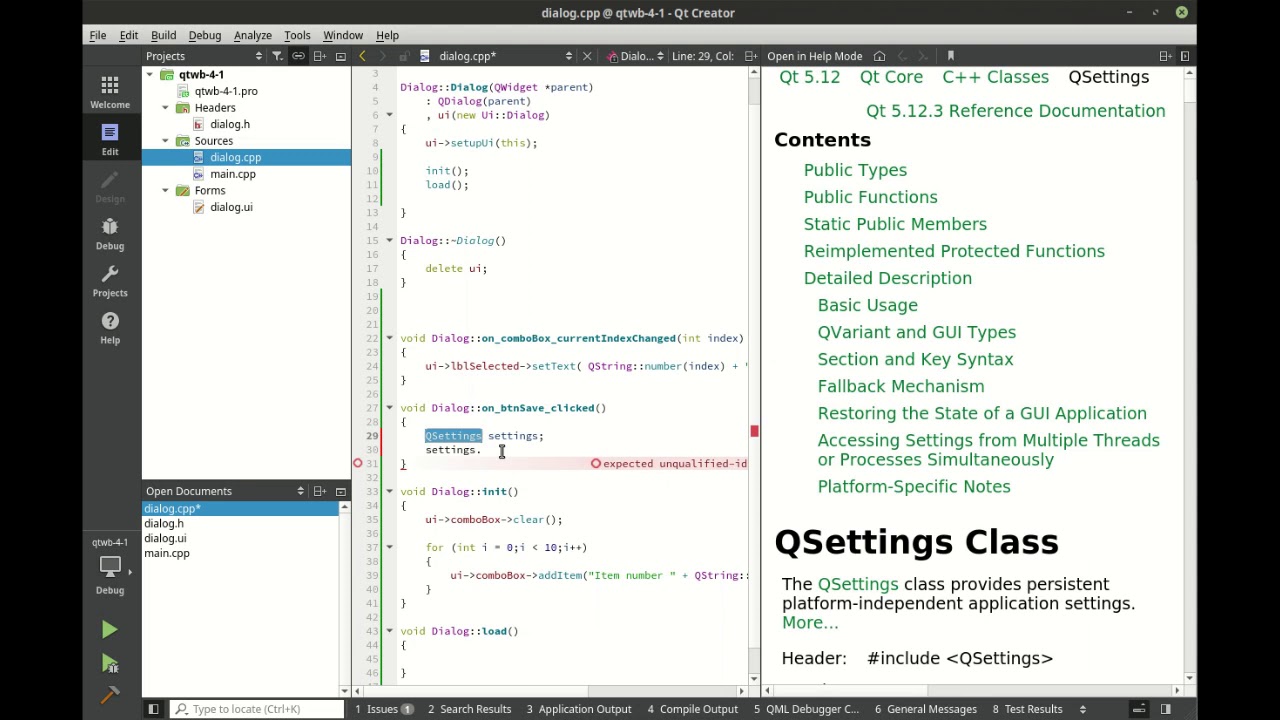The height and width of the screenshot is (720, 1280).
Task: Open the Projects mode icon
Action: pyautogui.click(x=110, y=280)
